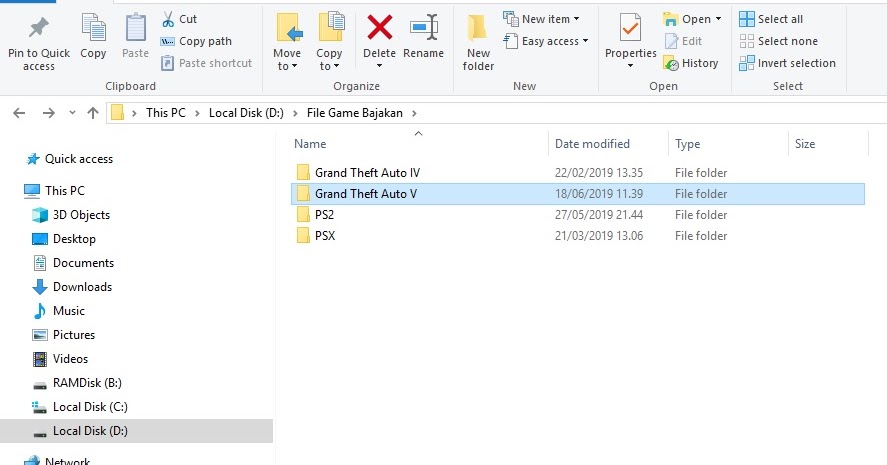Click the PSX folder icon

pos(303,235)
